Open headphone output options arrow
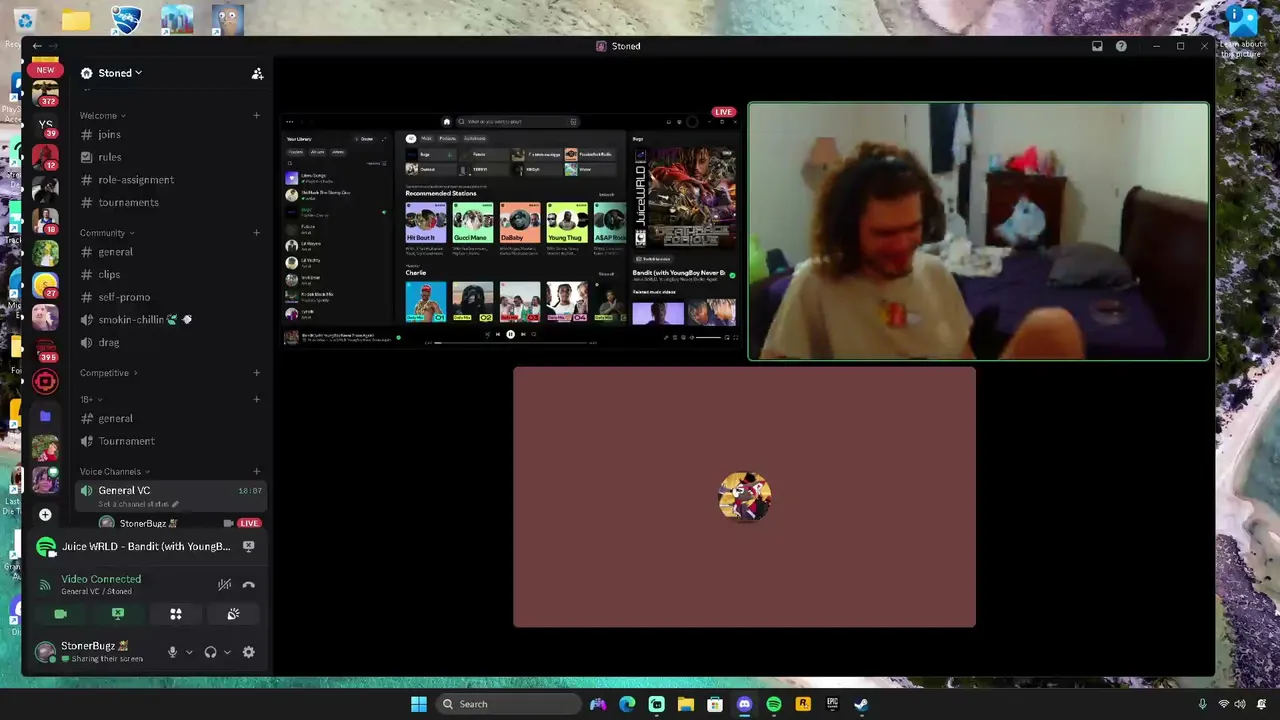 pos(227,652)
